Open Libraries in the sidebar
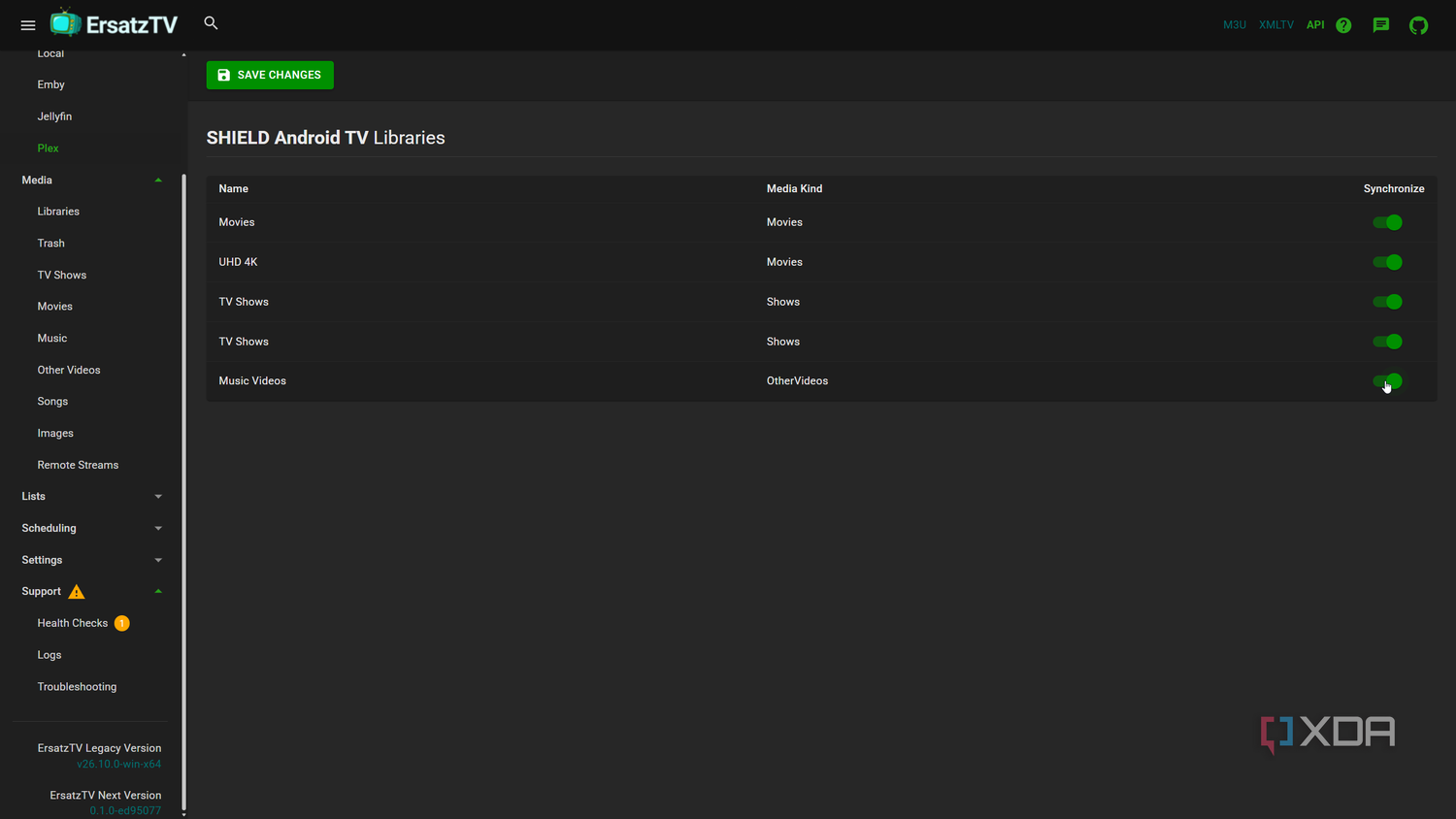The width and height of the screenshot is (1456, 819). pyautogui.click(x=58, y=212)
